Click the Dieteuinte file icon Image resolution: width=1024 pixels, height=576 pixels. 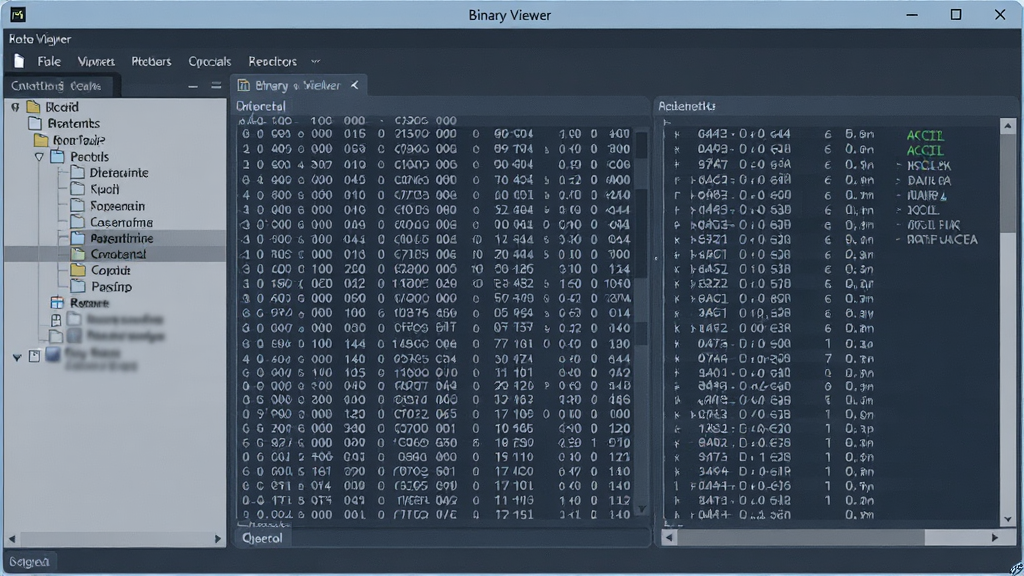[x=78, y=172]
